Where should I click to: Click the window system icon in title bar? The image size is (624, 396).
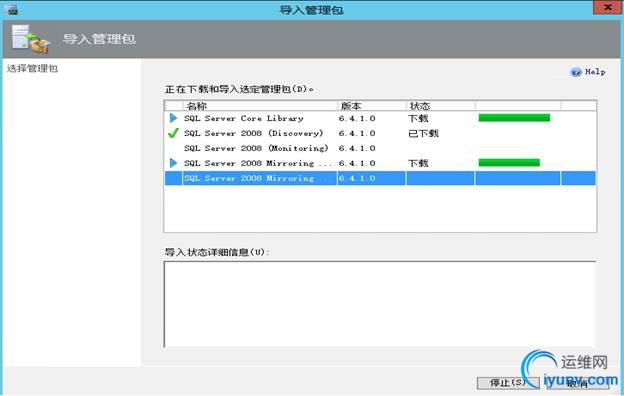[x=12, y=10]
